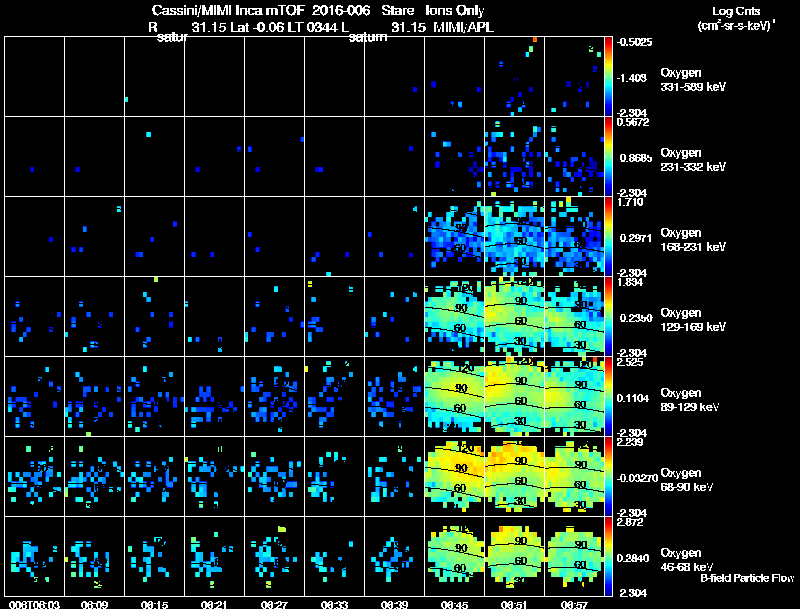Click the Oxygen 168-231 keV row label
The height and width of the screenshot is (609, 800).
pos(693,240)
